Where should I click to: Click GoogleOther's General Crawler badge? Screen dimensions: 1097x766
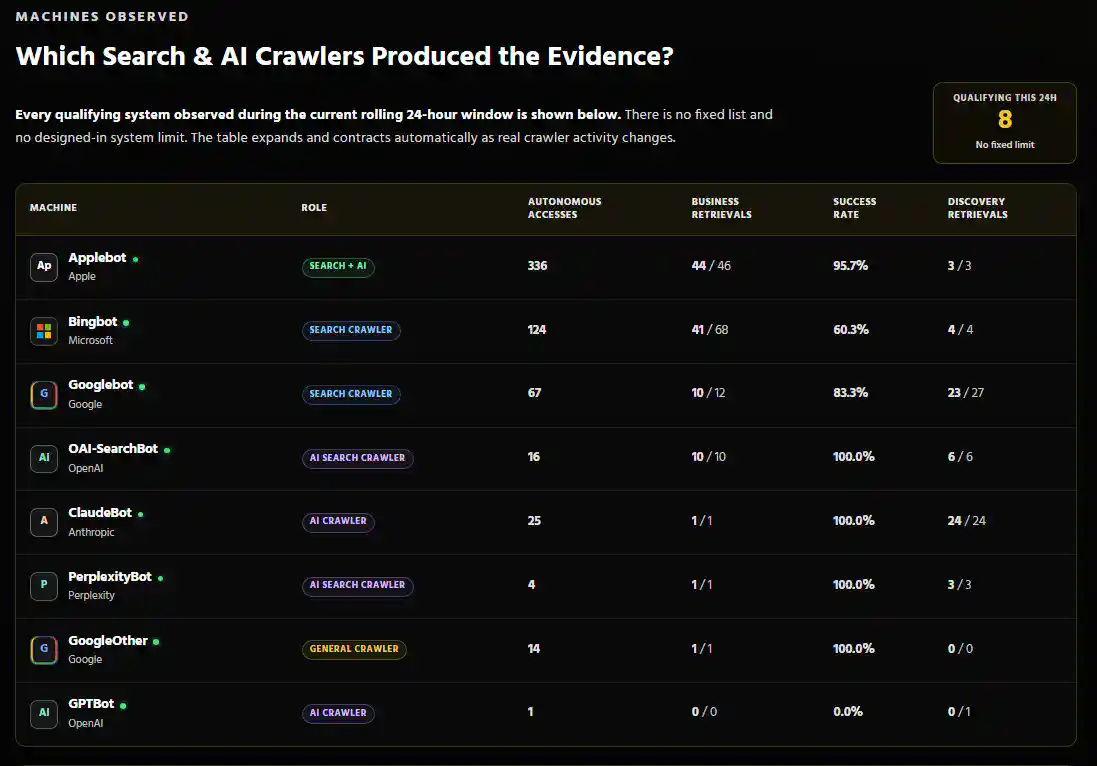point(353,649)
